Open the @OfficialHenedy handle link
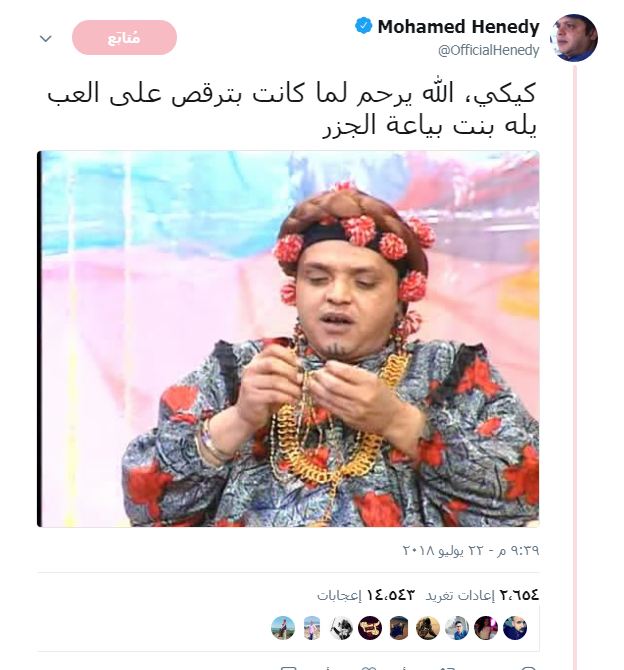Viewport: 624px width, 670px height. 489,50
